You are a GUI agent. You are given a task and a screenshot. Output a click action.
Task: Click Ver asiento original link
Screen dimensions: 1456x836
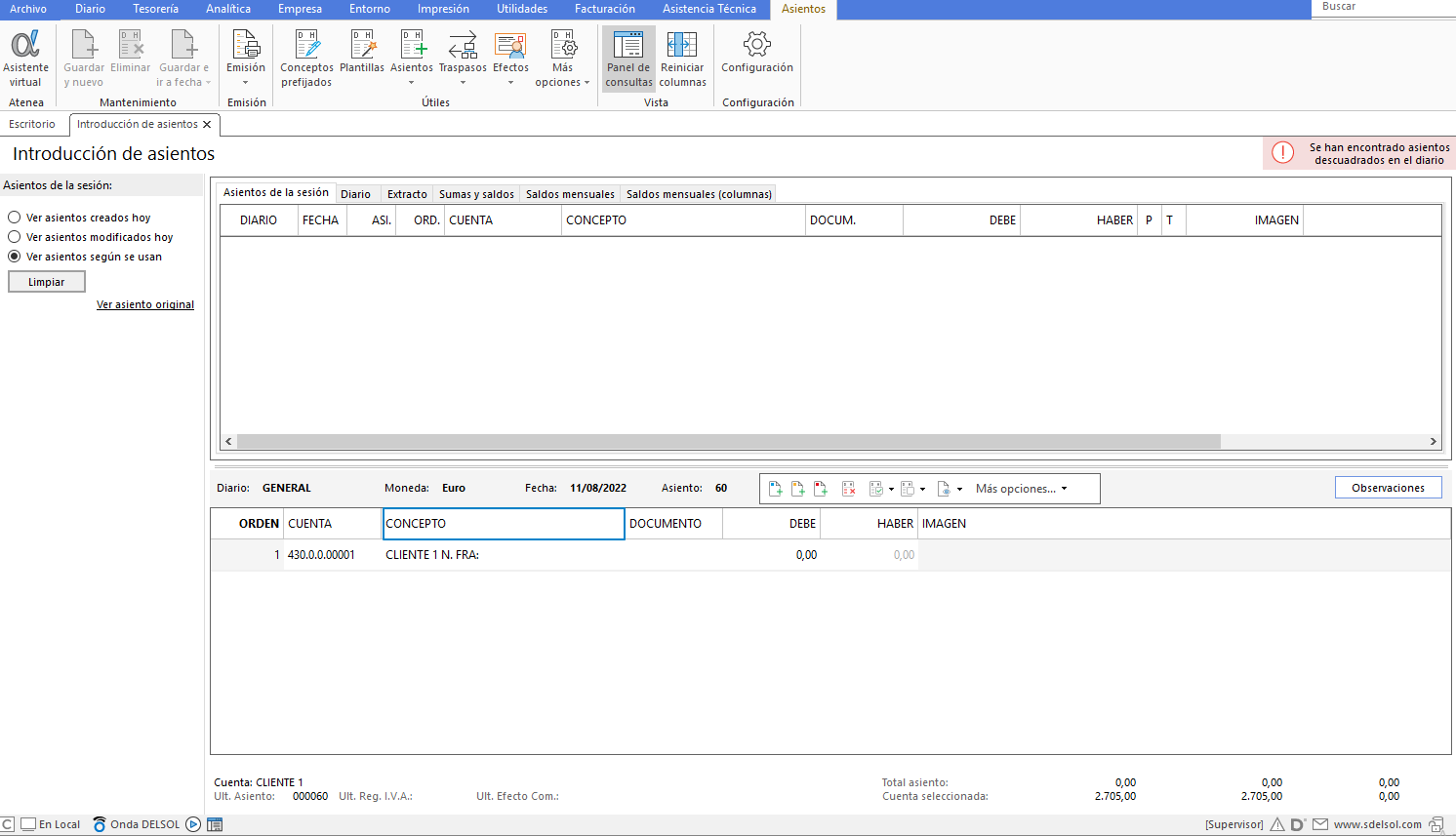145,304
